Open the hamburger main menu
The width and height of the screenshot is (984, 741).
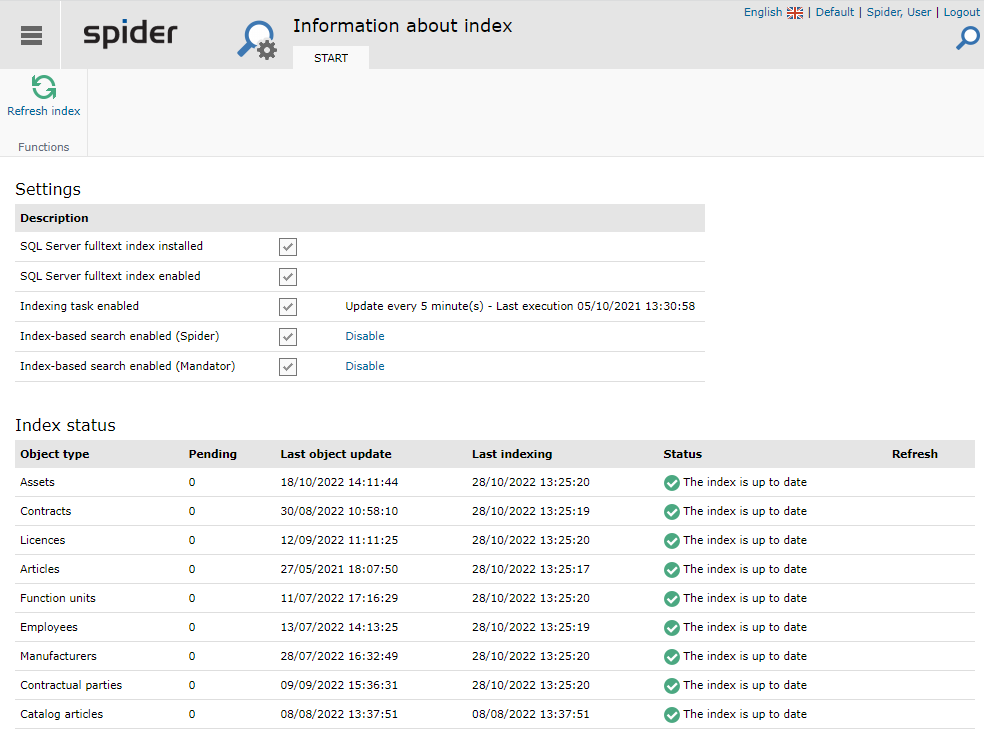tap(31, 35)
